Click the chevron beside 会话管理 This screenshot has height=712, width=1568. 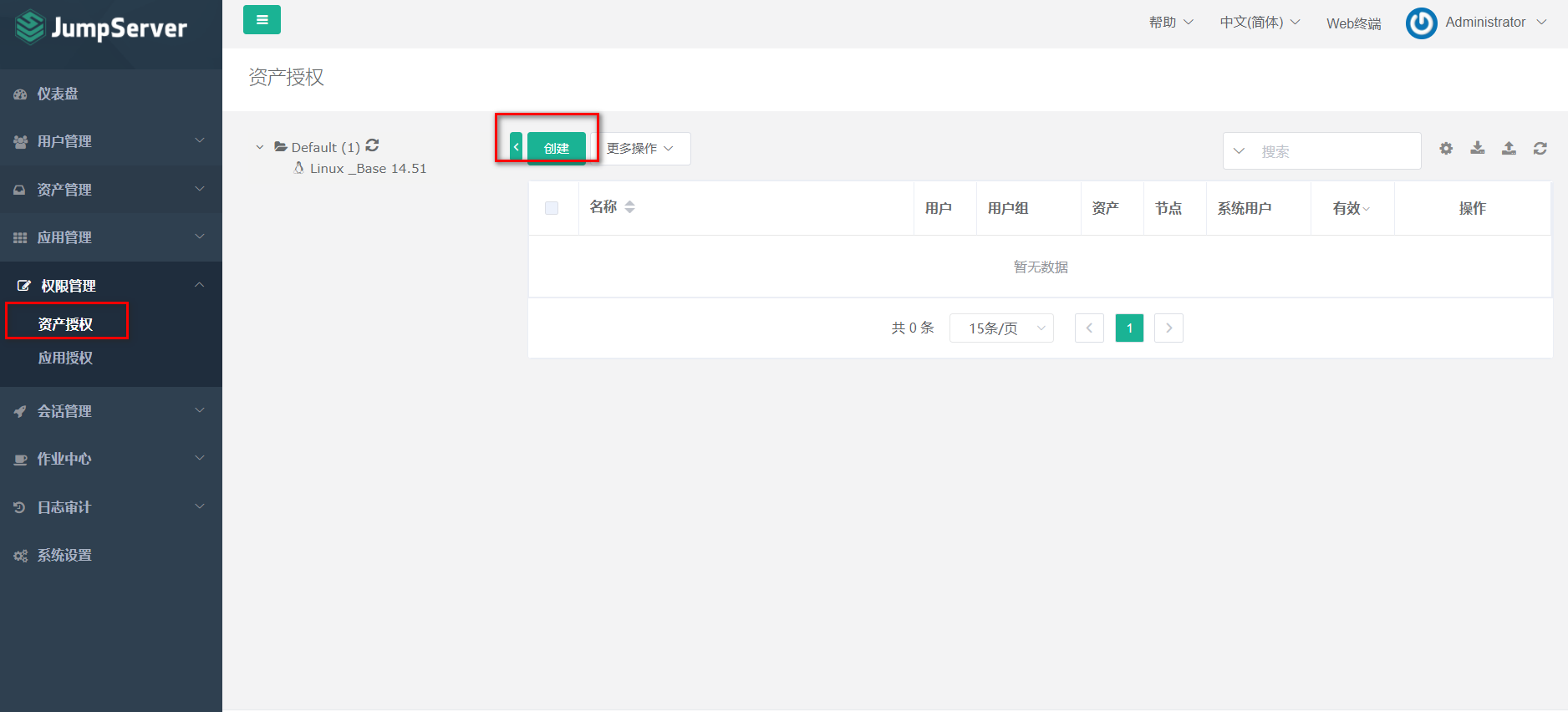pyautogui.click(x=200, y=410)
